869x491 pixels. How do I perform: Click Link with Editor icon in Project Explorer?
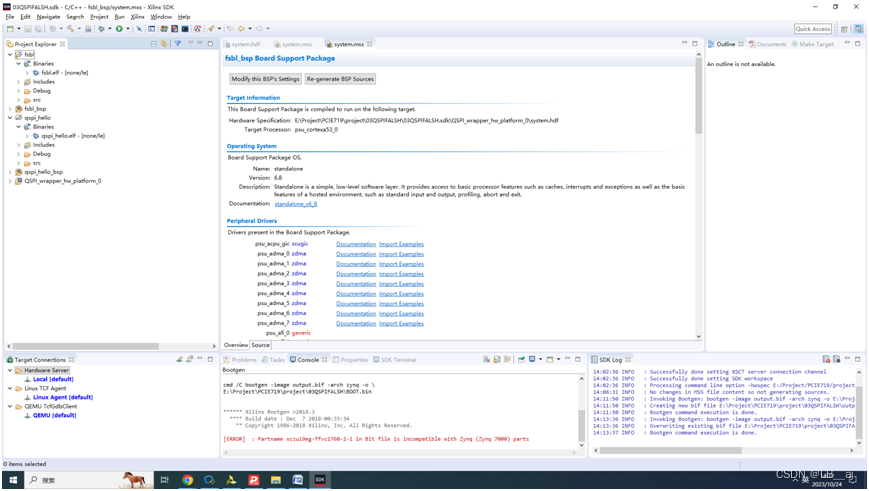[164, 44]
